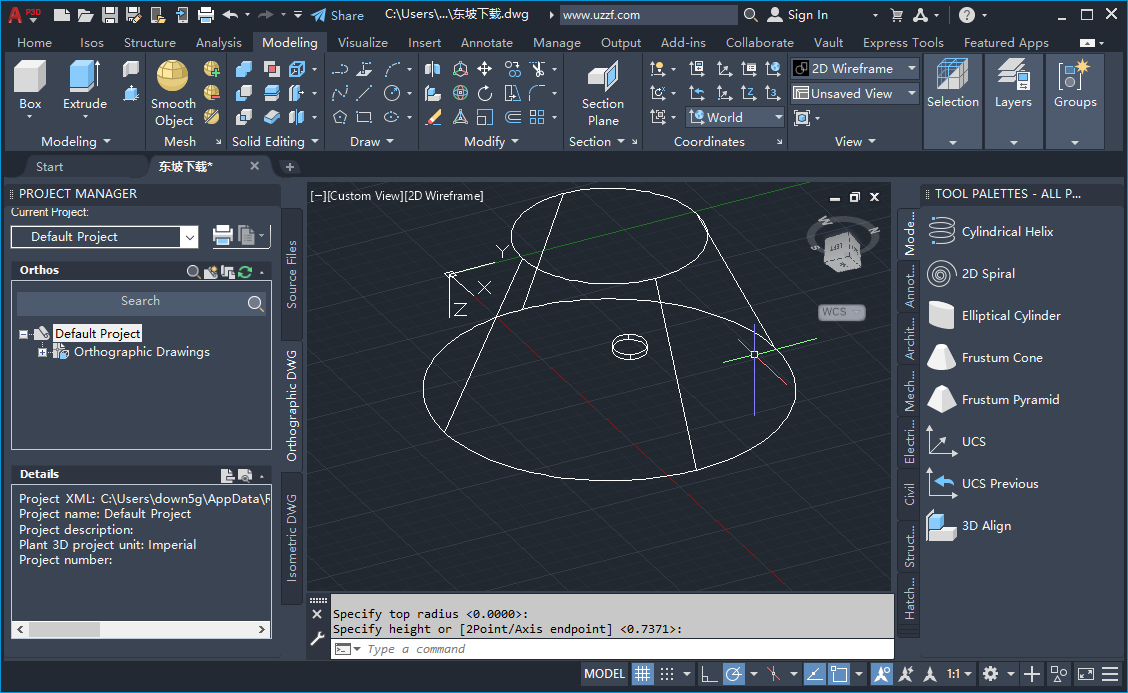
Task: Switch to the Visualize ribbon tab
Action: click(363, 42)
